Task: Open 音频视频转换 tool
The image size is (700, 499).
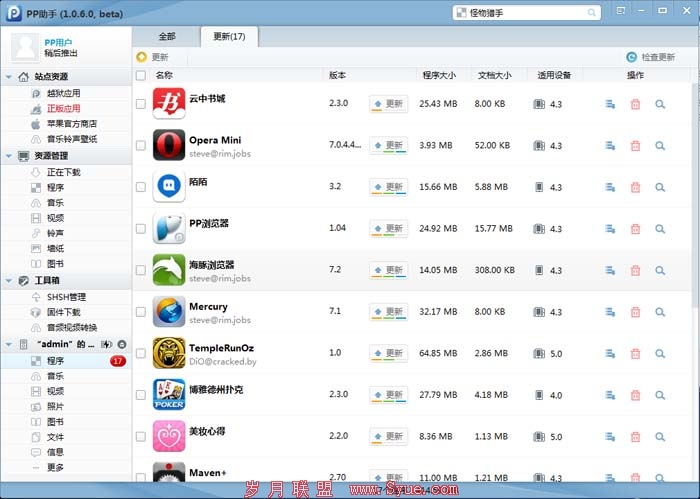Action: click(71, 327)
